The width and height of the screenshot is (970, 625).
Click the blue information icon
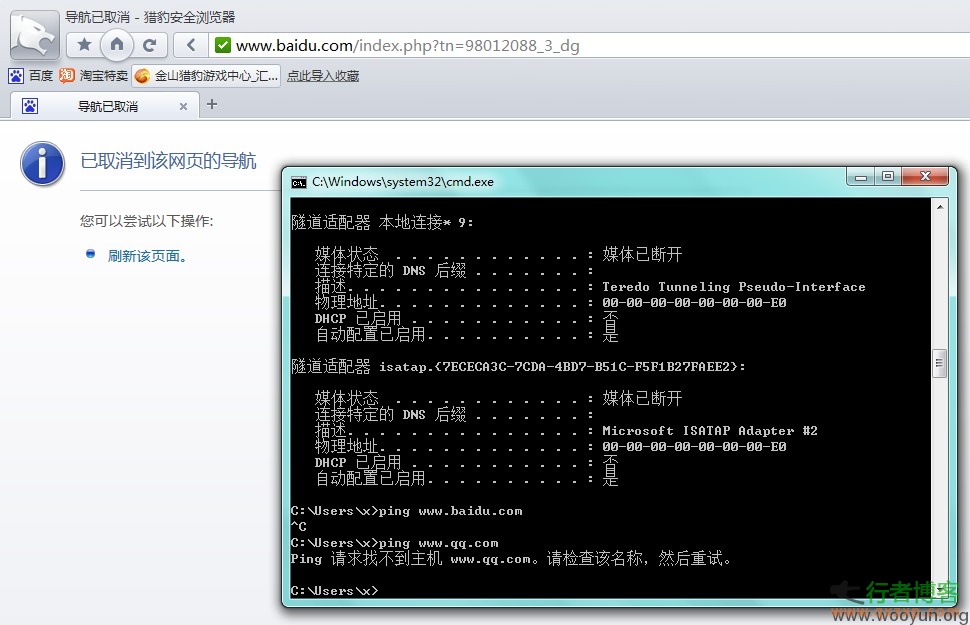pyautogui.click(x=42, y=164)
